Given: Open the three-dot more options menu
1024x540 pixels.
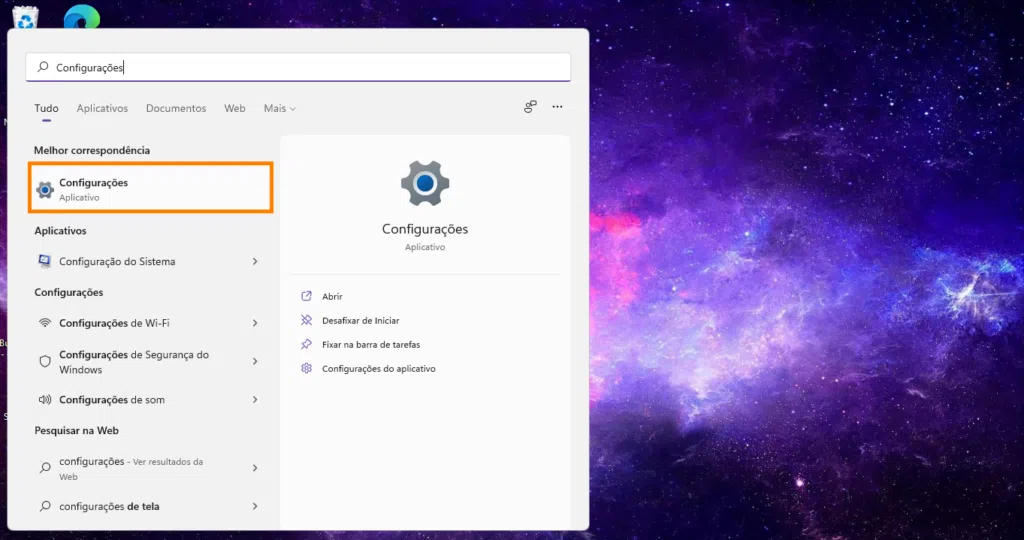Looking at the screenshot, I should pyautogui.click(x=557, y=106).
